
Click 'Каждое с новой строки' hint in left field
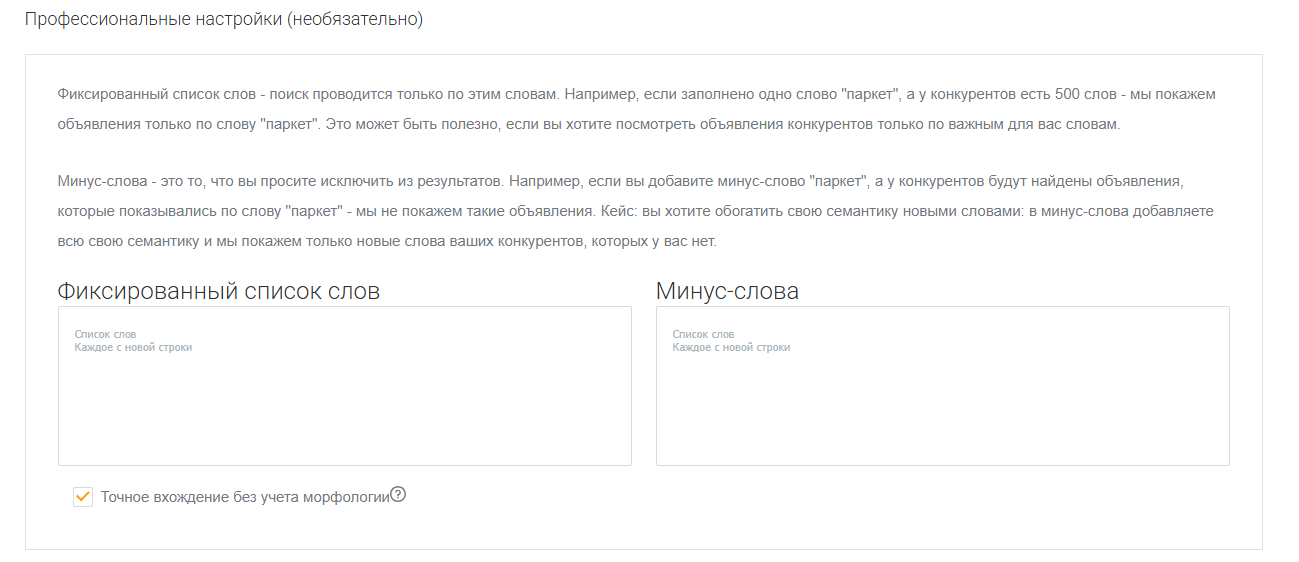click(133, 347)
